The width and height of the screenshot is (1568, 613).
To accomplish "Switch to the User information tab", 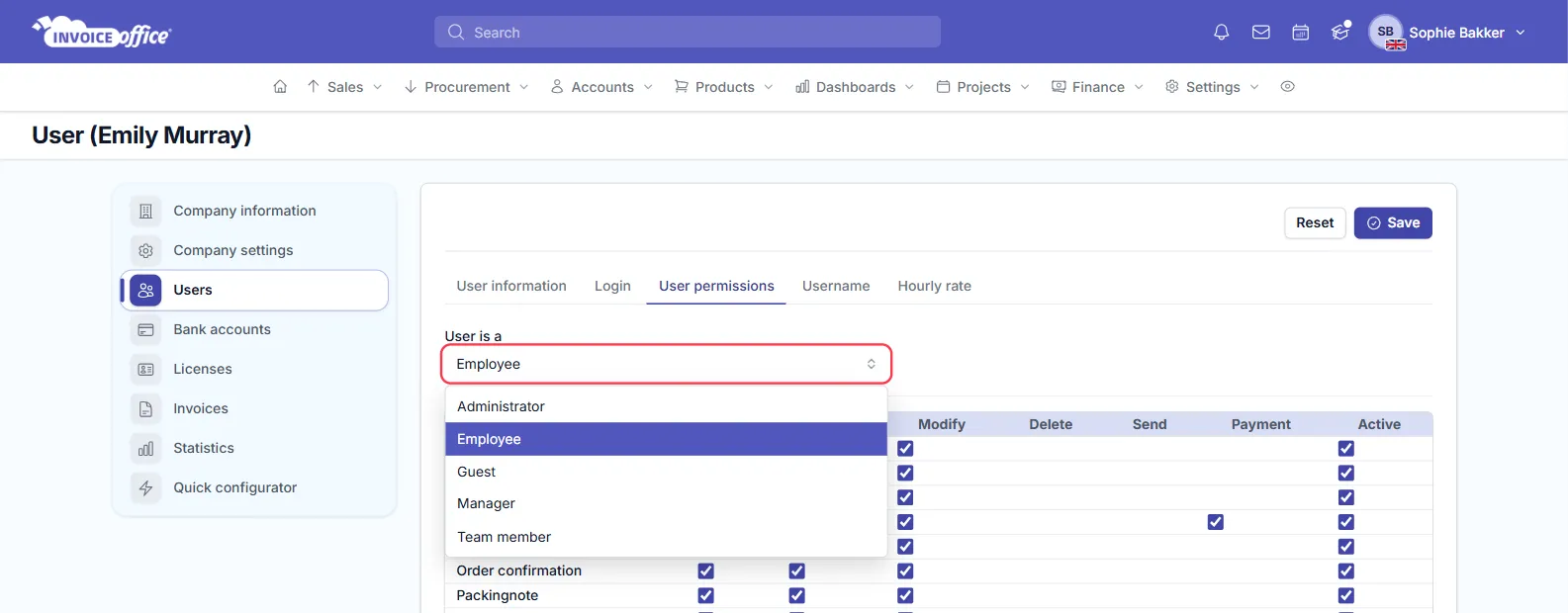I will coord(511,286).
